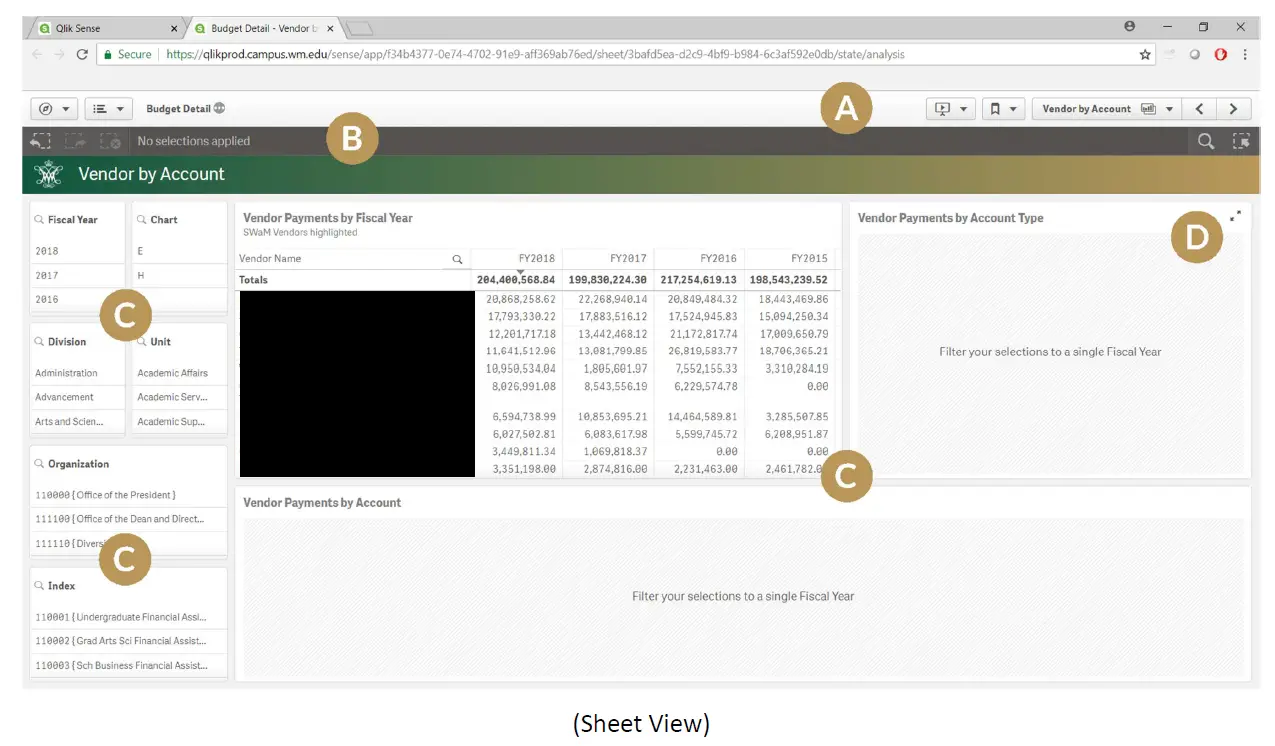
Task: Close the Budget Detail browser tab
Action: (x=330, y=28)
